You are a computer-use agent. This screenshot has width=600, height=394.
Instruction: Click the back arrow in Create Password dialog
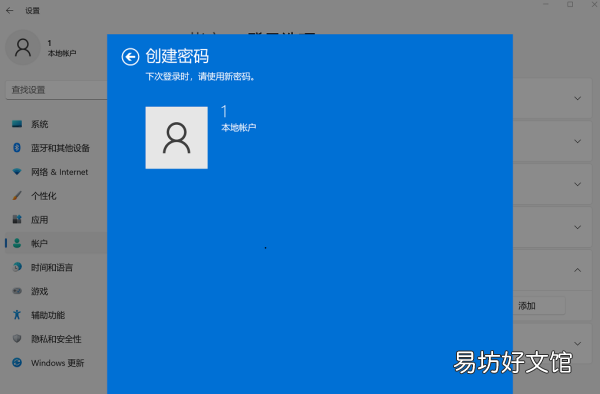click(130, 57)
